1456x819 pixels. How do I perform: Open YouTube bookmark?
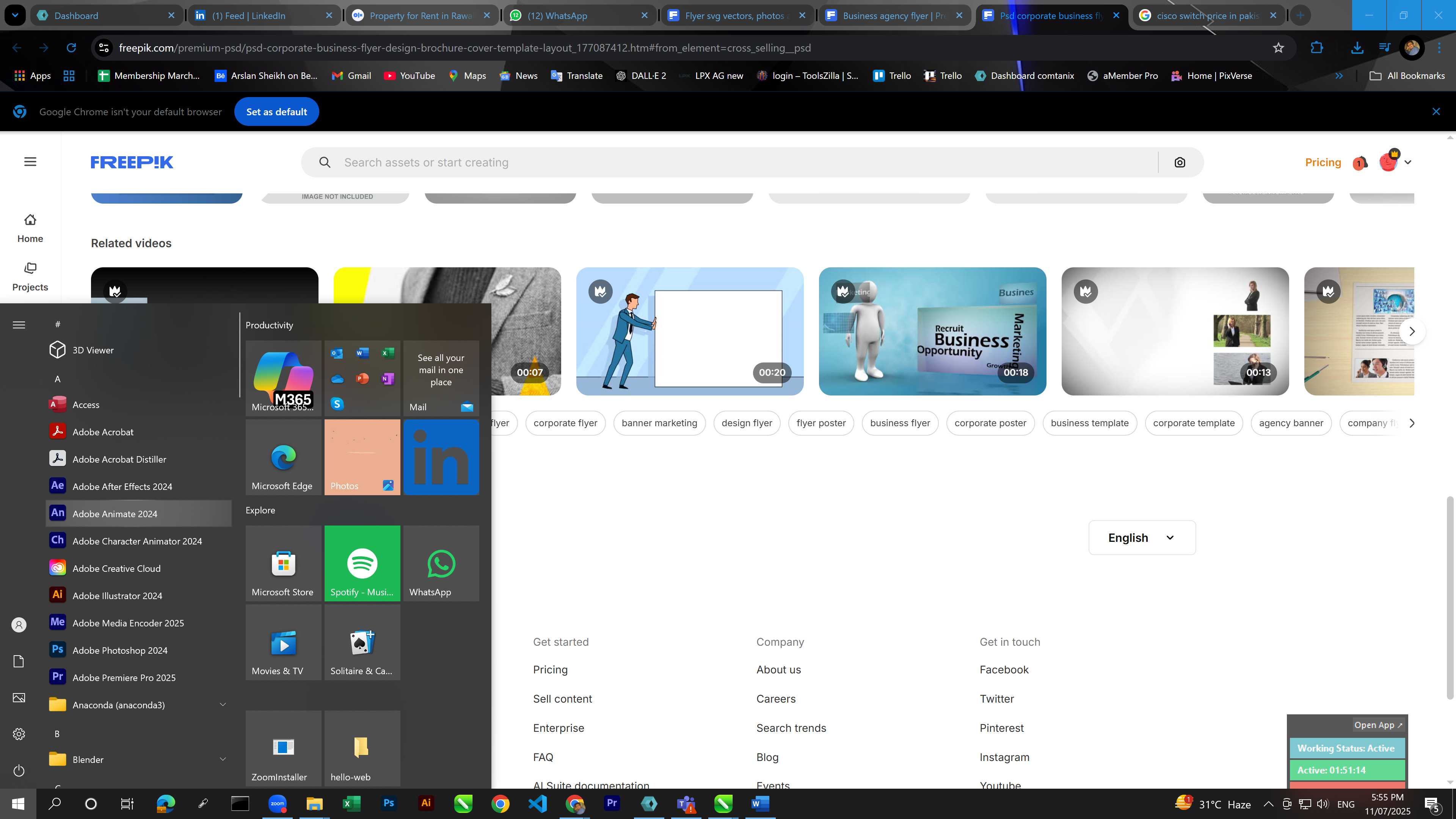[x=410, y=76]
